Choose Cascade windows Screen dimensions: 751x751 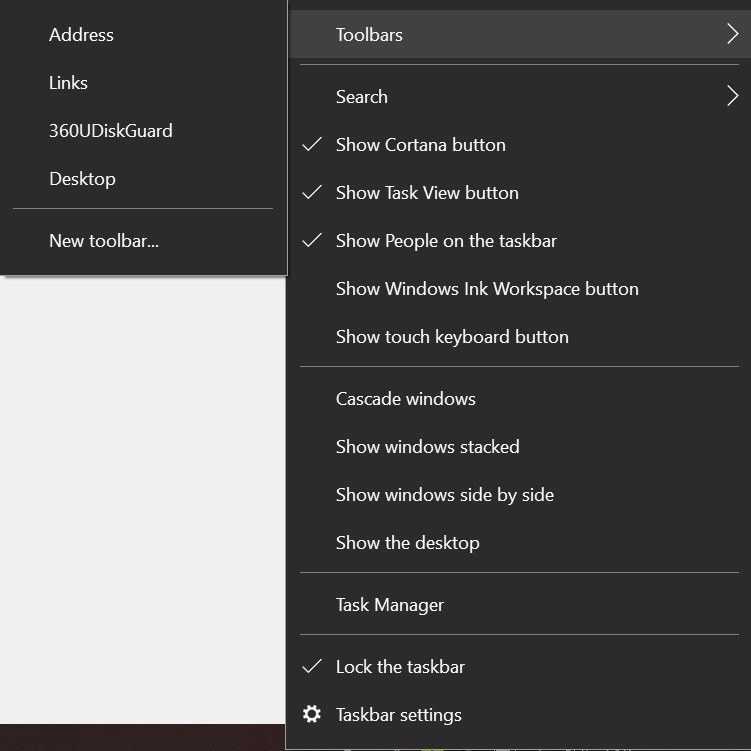pyautogui.click(x=519, y=398)
